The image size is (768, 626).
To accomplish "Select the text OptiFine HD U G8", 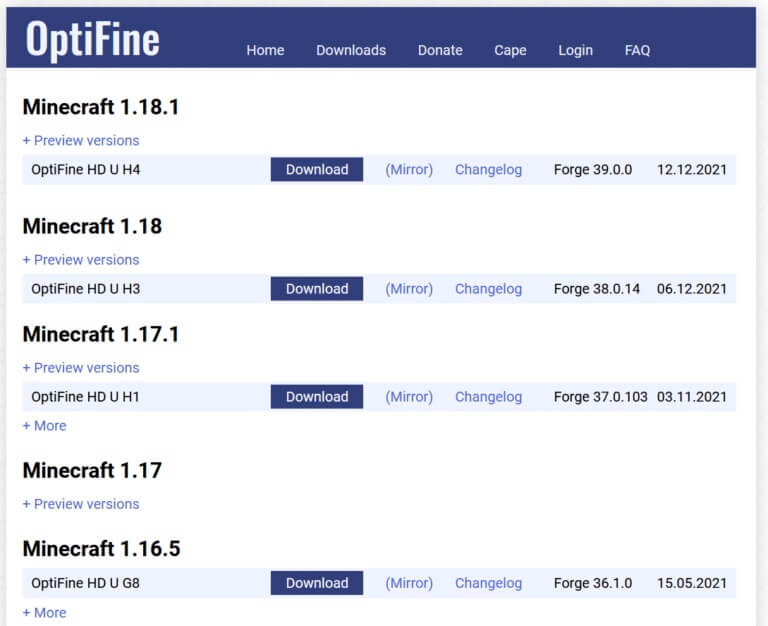I will tap(85, 583).
